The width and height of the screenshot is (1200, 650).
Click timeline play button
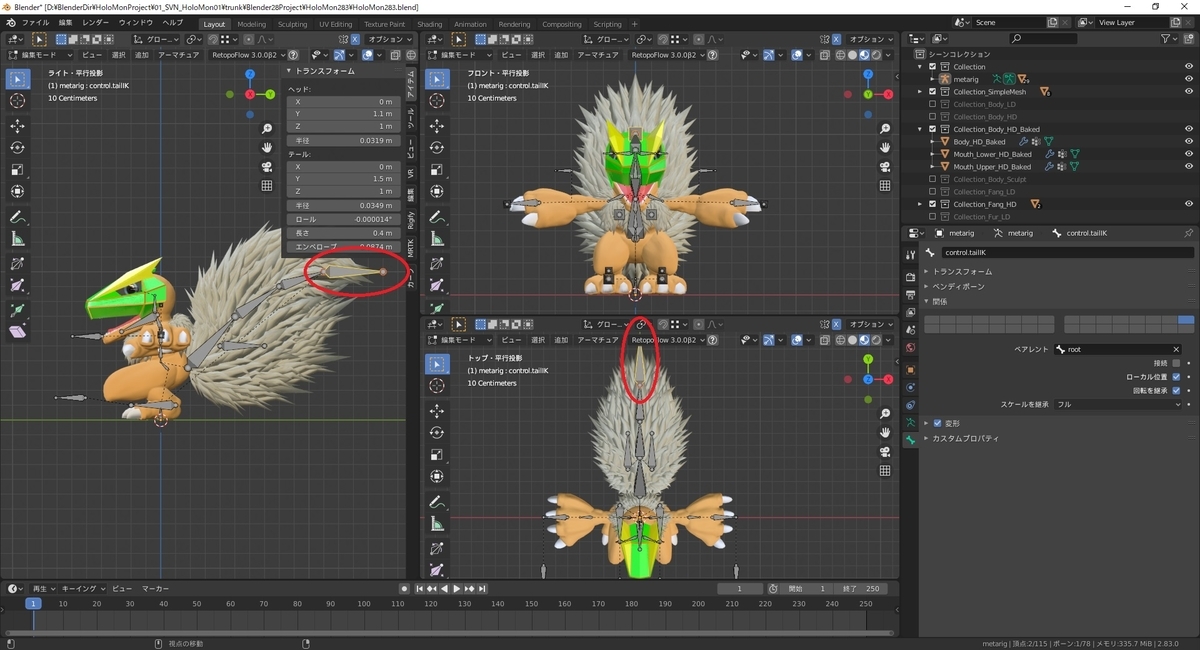(457, 589)
